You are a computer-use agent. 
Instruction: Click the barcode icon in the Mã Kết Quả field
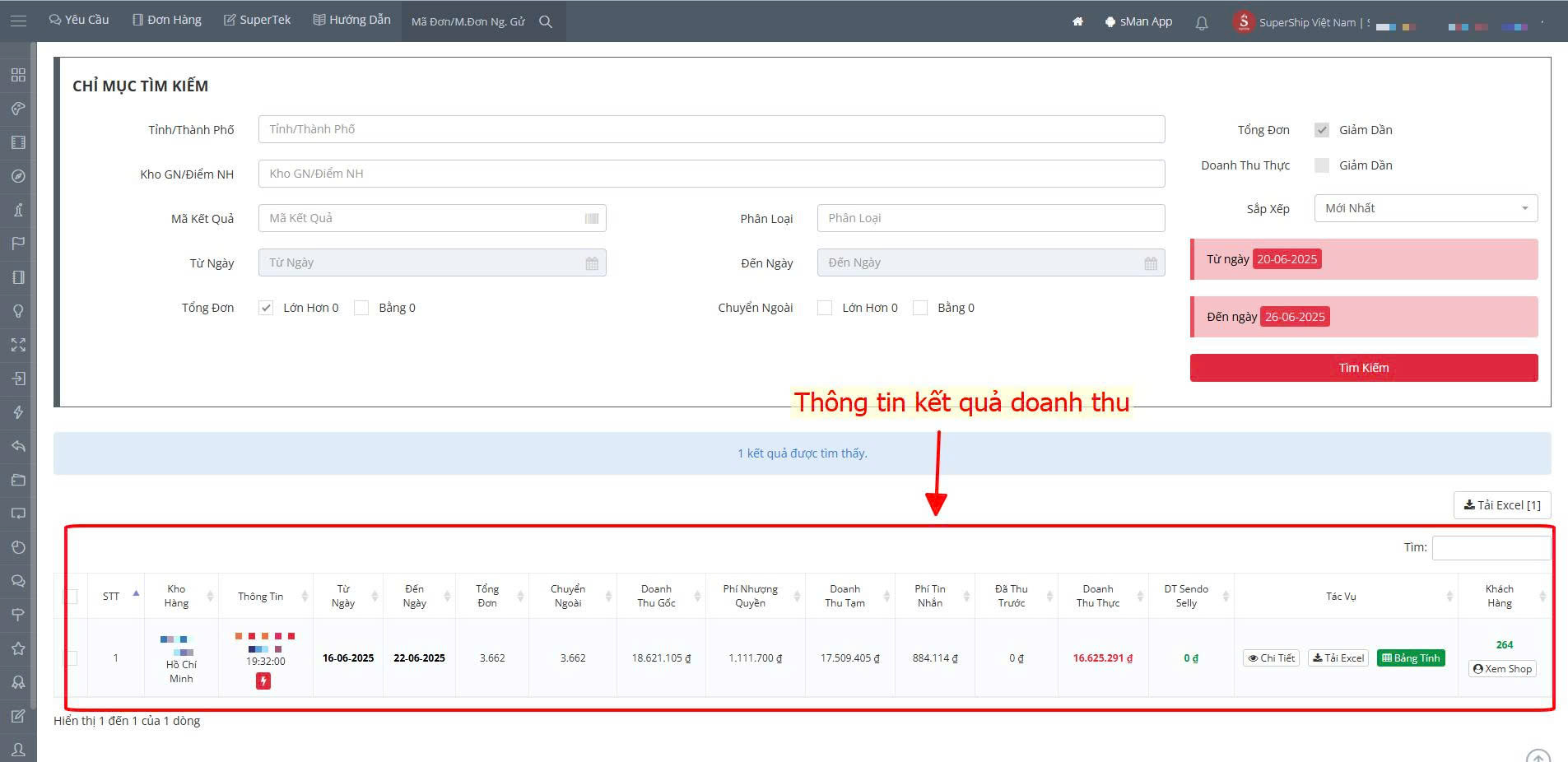tap(592, 218)
